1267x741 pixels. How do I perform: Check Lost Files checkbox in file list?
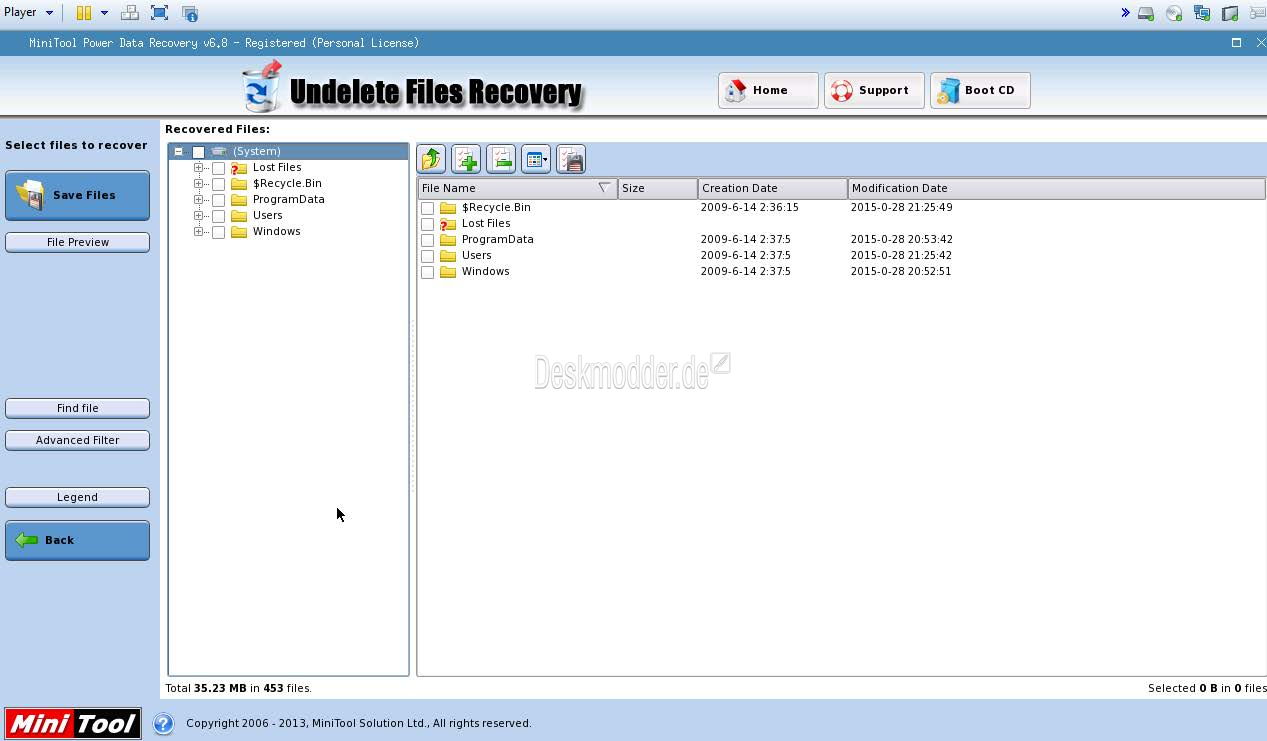click(427, 224)
